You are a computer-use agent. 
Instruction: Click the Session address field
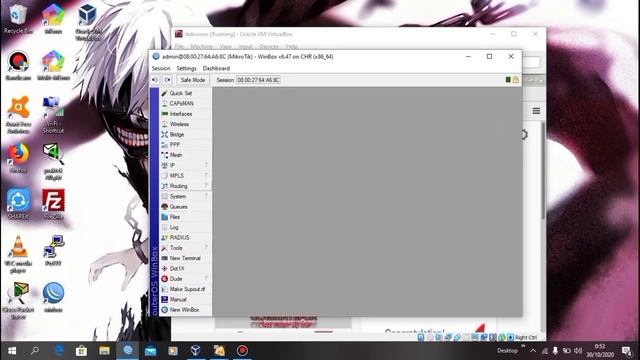point(258,80)
